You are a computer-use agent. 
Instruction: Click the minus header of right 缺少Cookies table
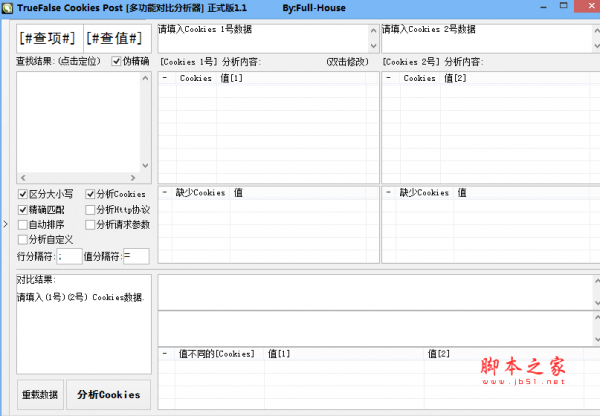[389, 193]
